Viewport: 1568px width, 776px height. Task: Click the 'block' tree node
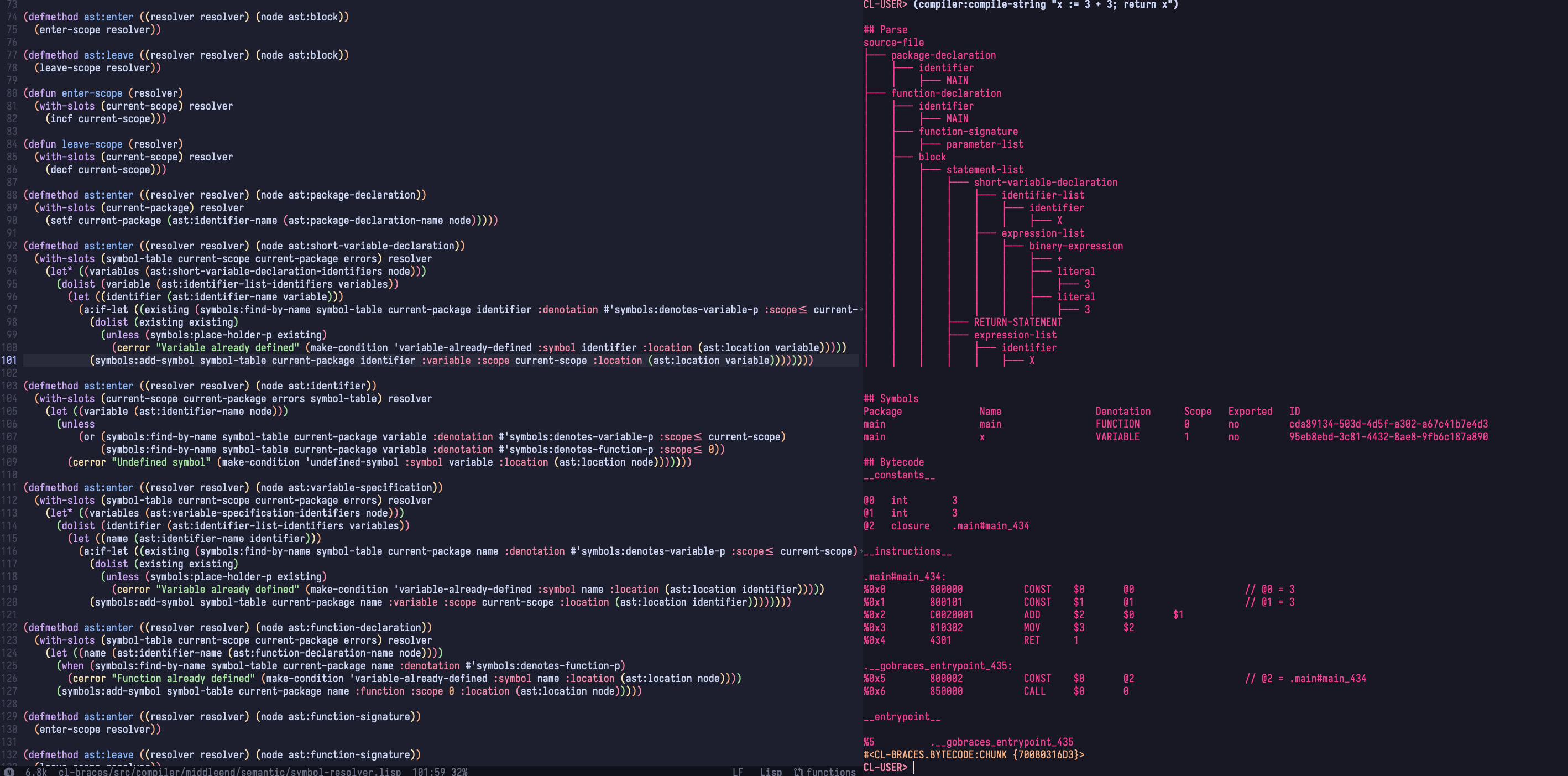932,157
